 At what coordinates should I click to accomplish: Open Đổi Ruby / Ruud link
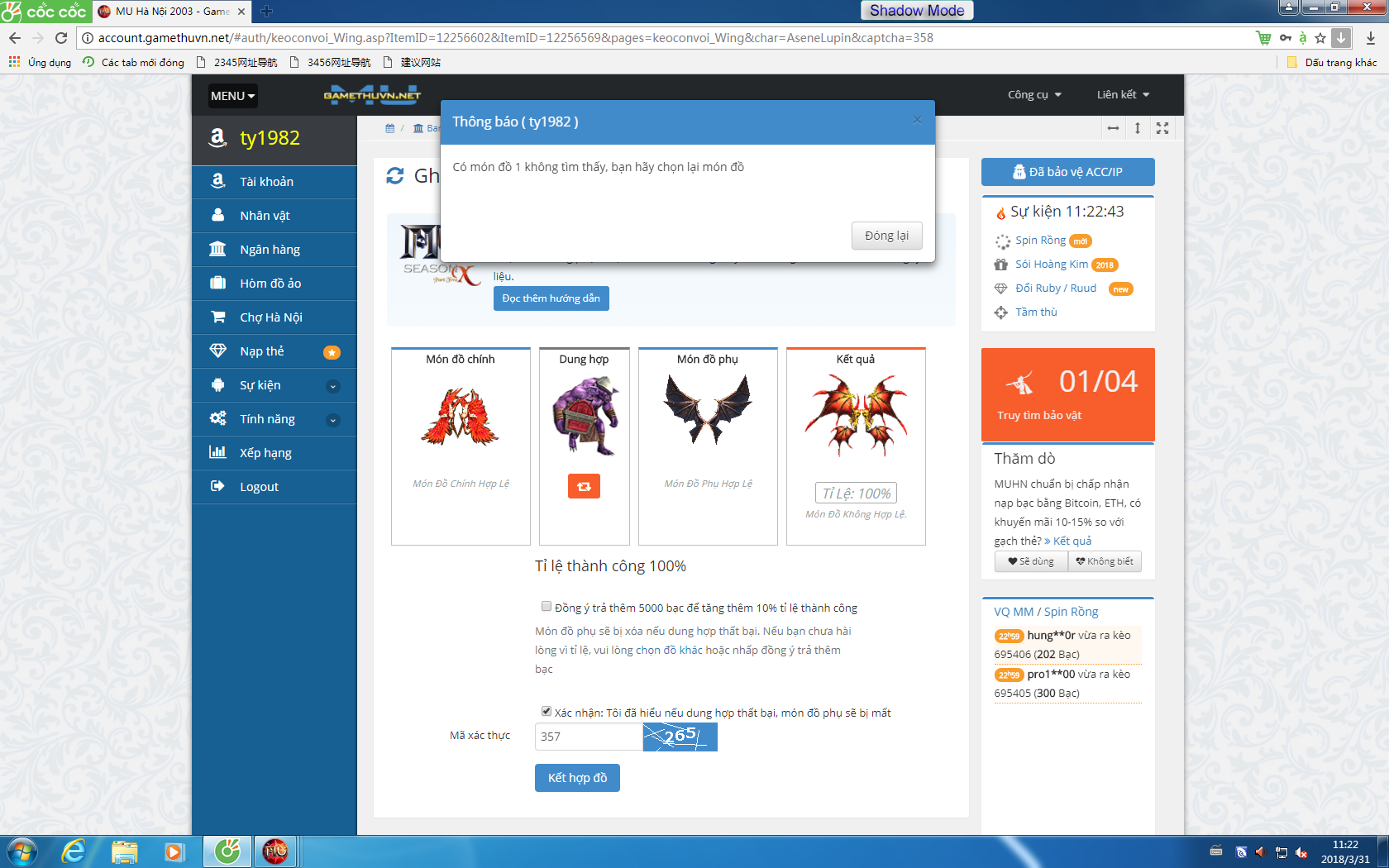(1056, 289)
